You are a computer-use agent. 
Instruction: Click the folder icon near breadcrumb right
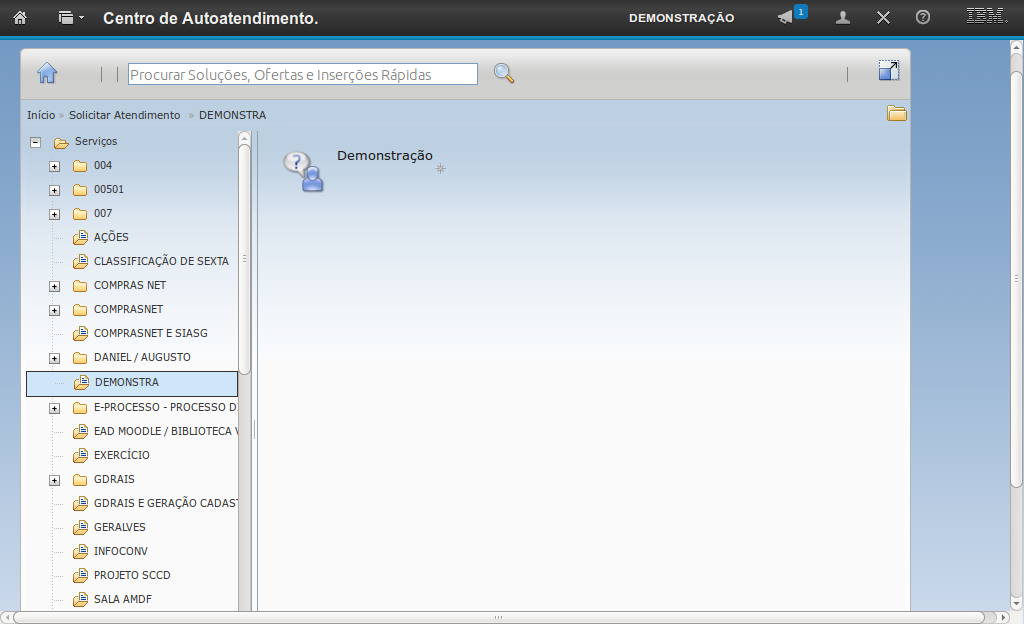(897, 114)
